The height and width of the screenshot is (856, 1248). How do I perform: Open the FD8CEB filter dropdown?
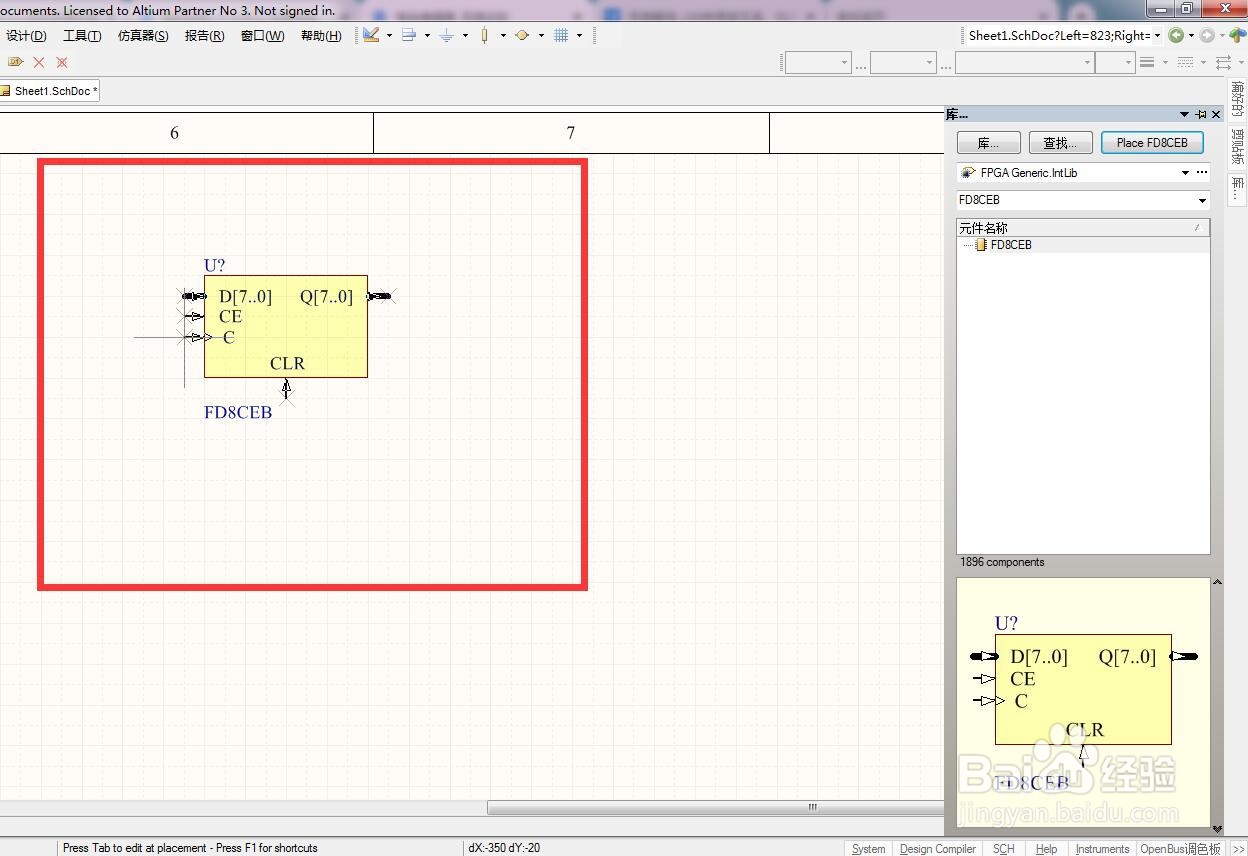[1202, 200]
